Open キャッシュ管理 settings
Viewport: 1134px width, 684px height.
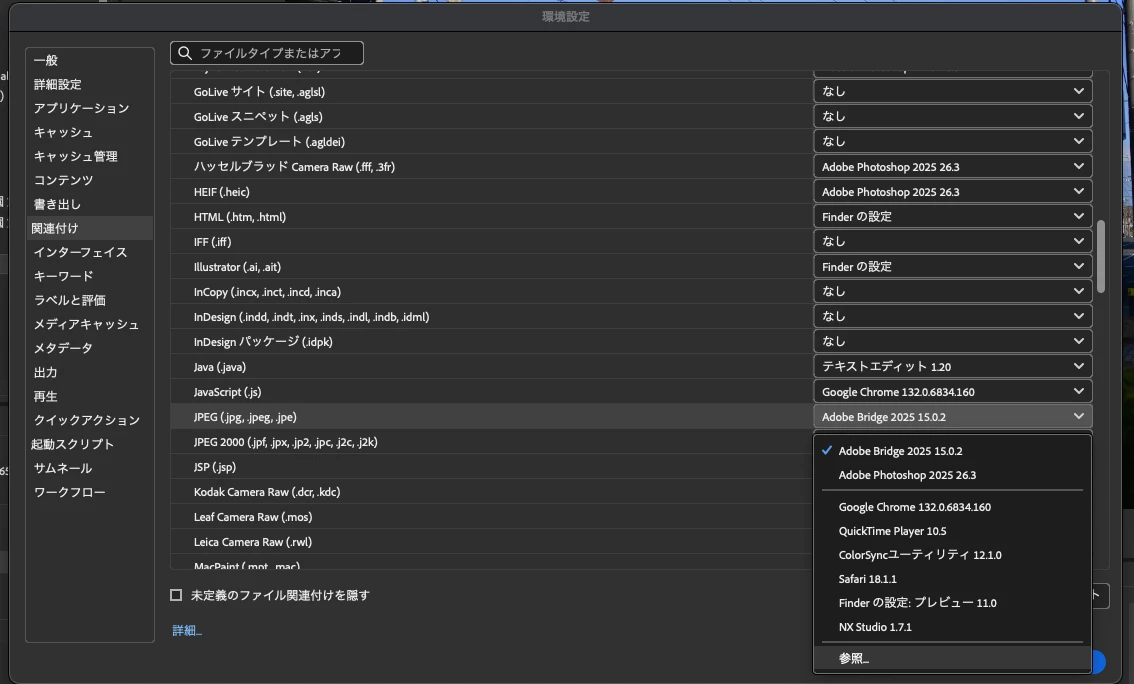click(75, 156)
